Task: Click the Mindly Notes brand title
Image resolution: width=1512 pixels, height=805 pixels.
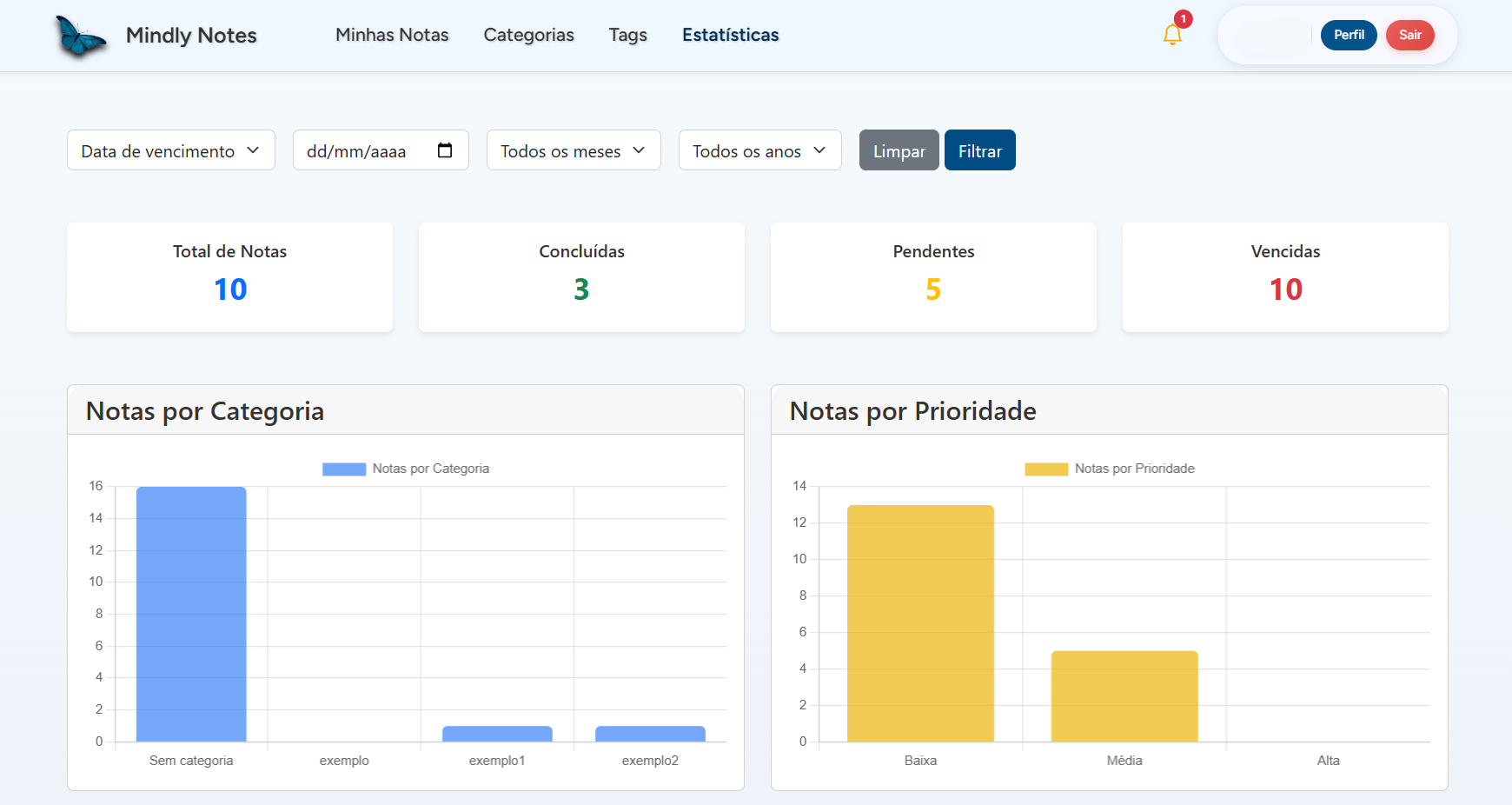Action: point(191,36)
